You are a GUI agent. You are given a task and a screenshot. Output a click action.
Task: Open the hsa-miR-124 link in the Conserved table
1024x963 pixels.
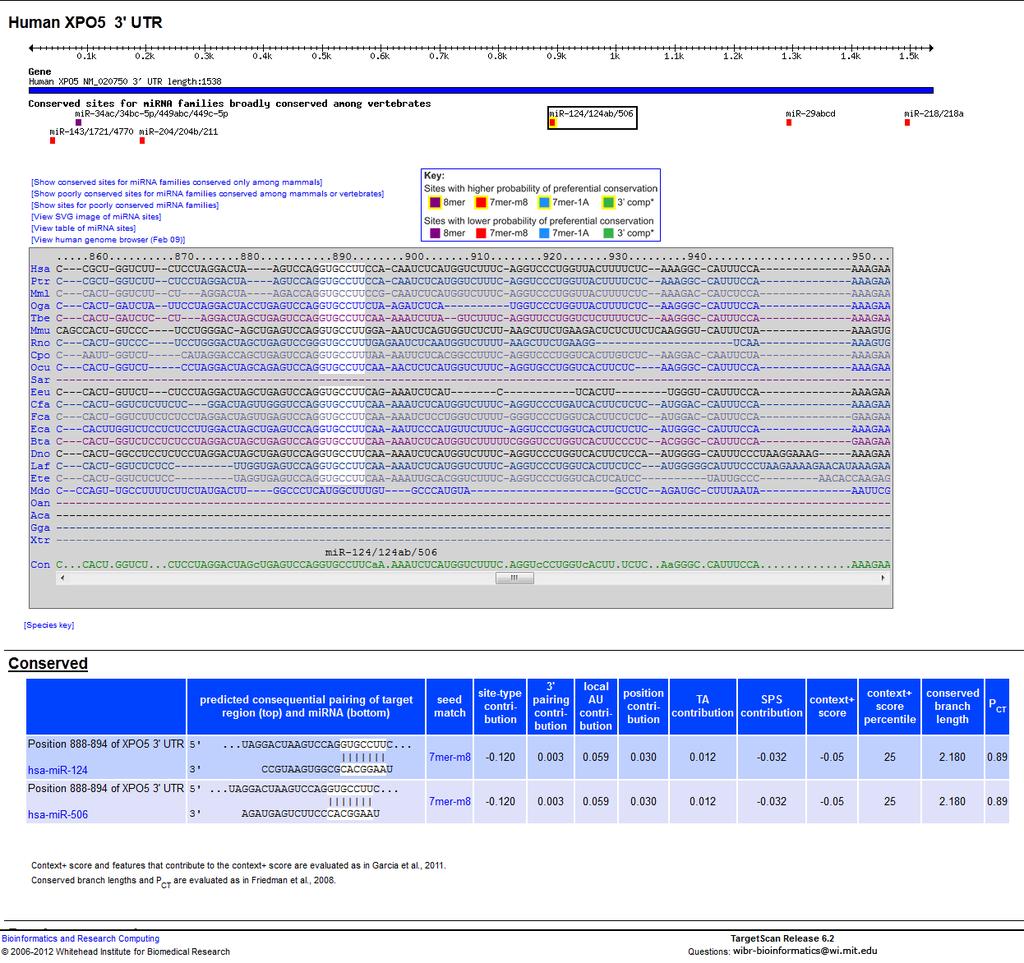pyautogui.click(x=57, y=770)
